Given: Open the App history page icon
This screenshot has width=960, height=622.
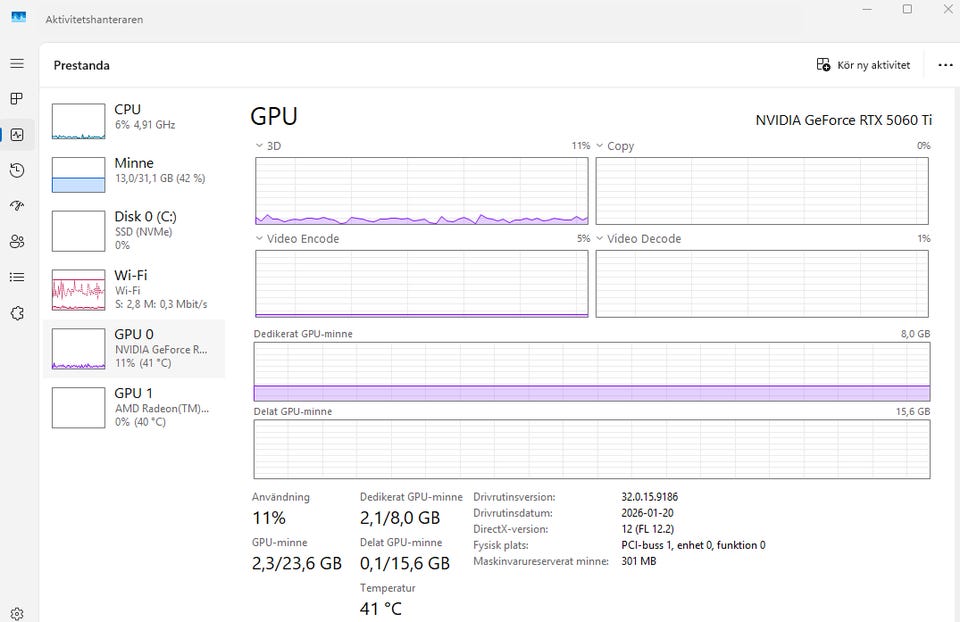Looking at the screenshot, I should (x=17, y=171).
